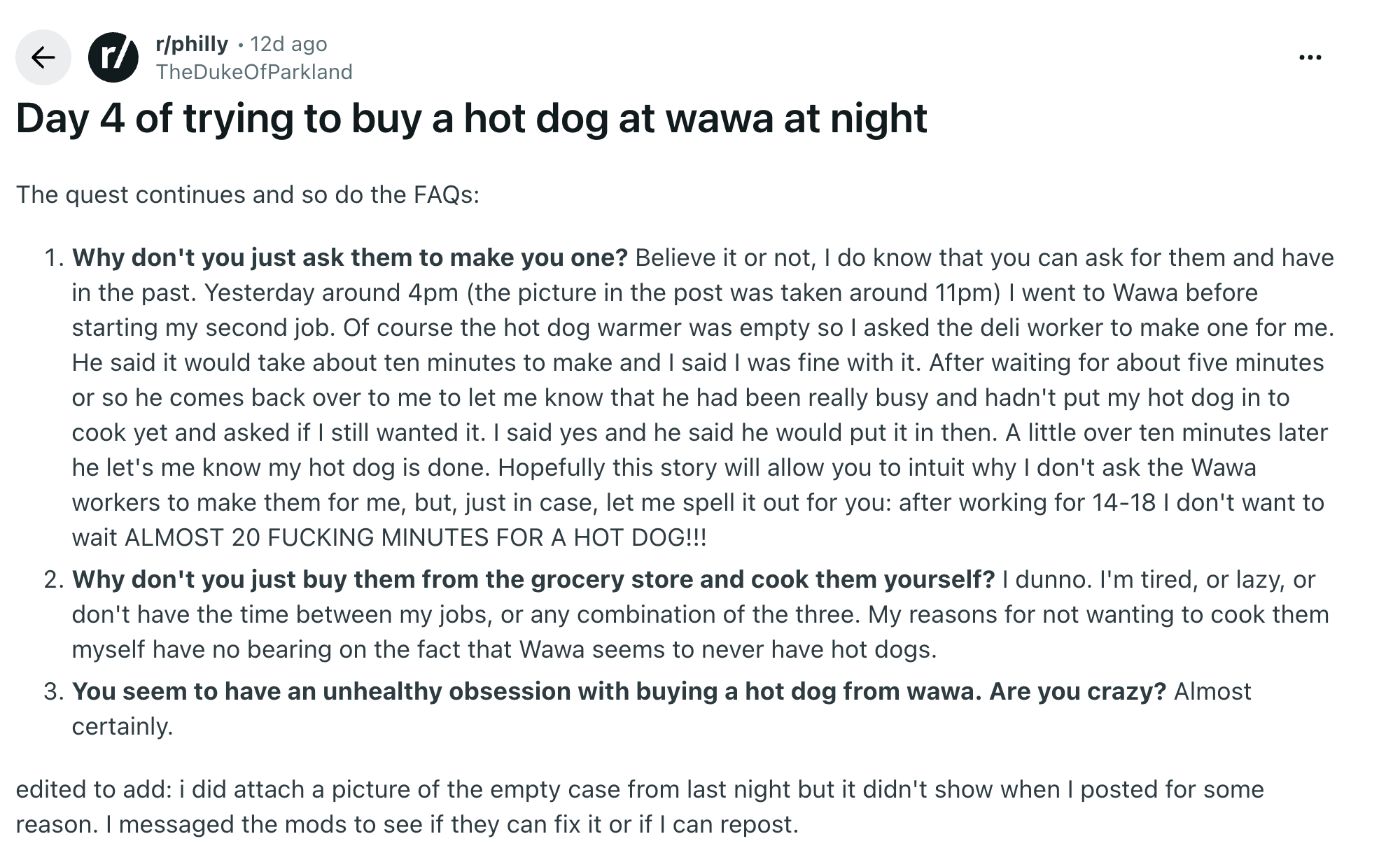The image size is (1400, 862).
Task: Click the back arrow button
Action: click(43, 57)
